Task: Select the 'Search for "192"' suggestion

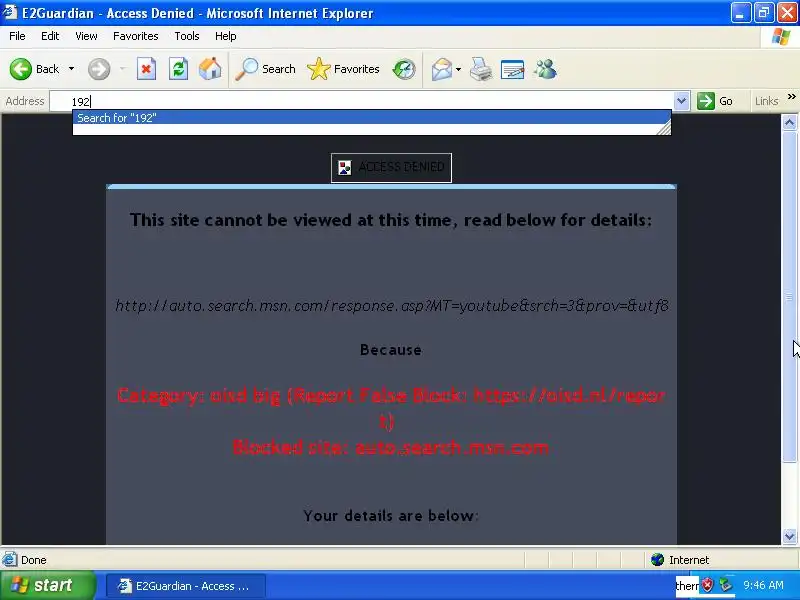Action: click(x=371, y=117)
